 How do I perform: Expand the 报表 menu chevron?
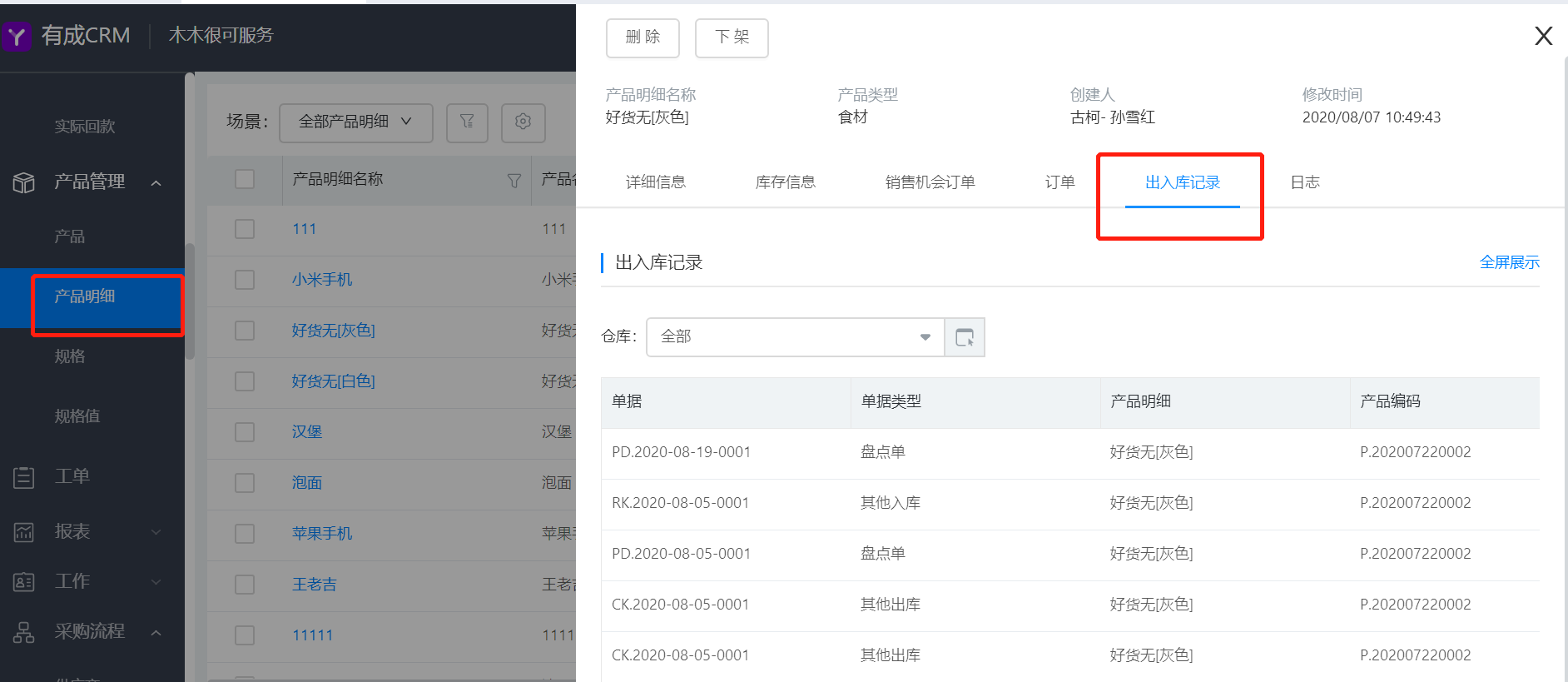[156, 532]
